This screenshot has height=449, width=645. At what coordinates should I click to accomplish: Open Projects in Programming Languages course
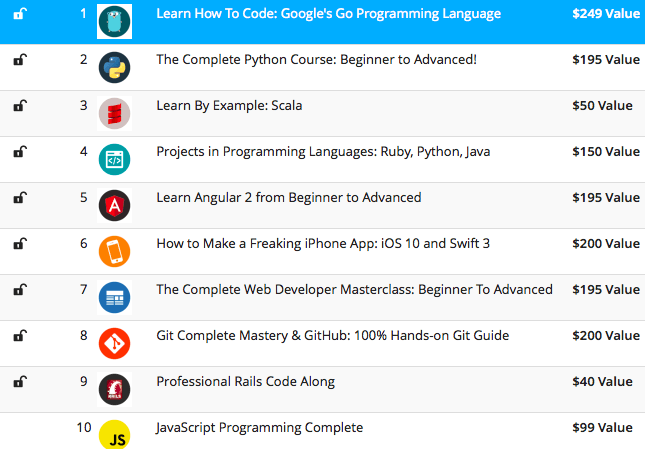click(x=323, y=152)
